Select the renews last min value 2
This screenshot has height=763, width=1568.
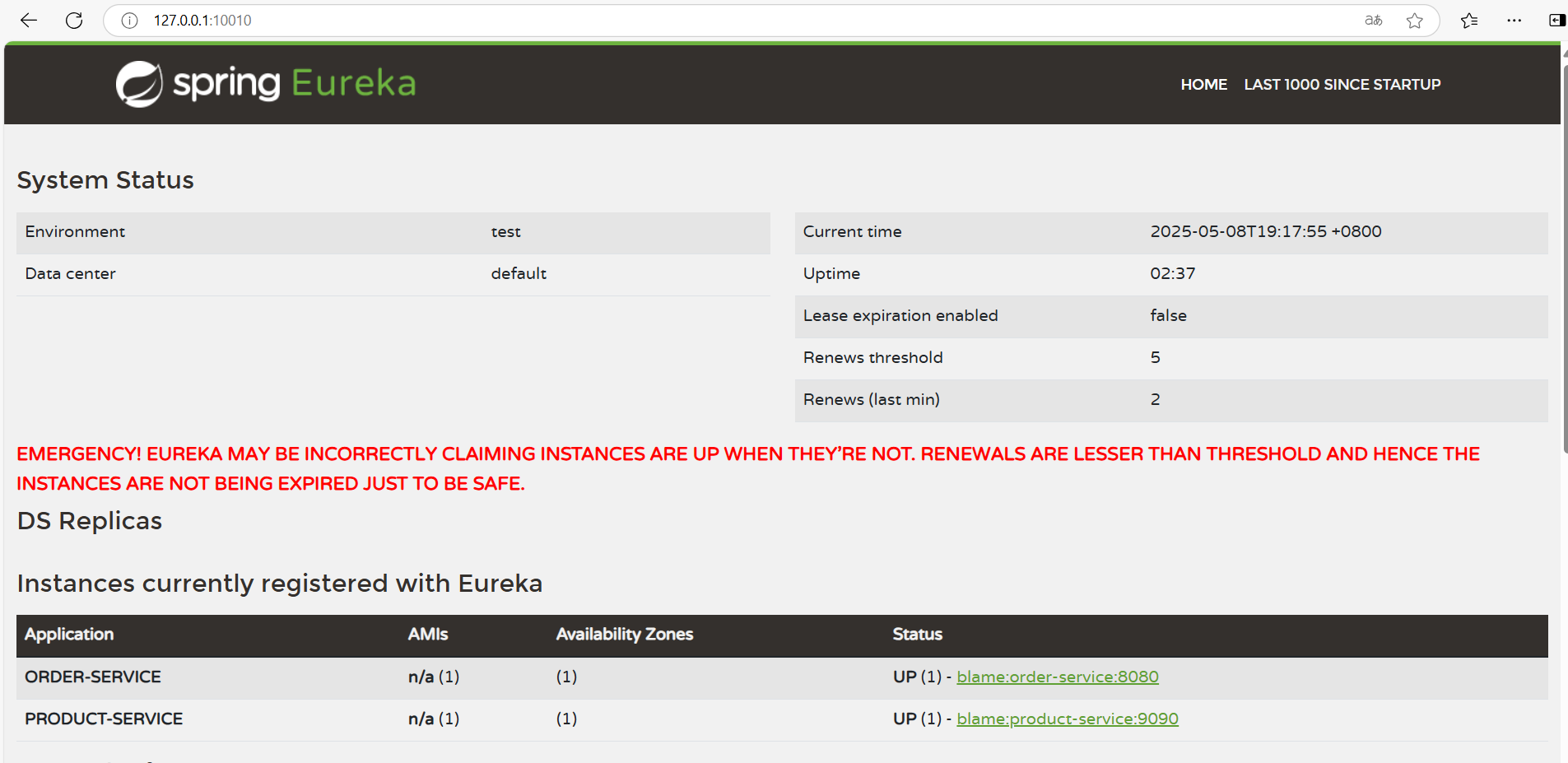pyautogui.click(x=1156, y=400)
